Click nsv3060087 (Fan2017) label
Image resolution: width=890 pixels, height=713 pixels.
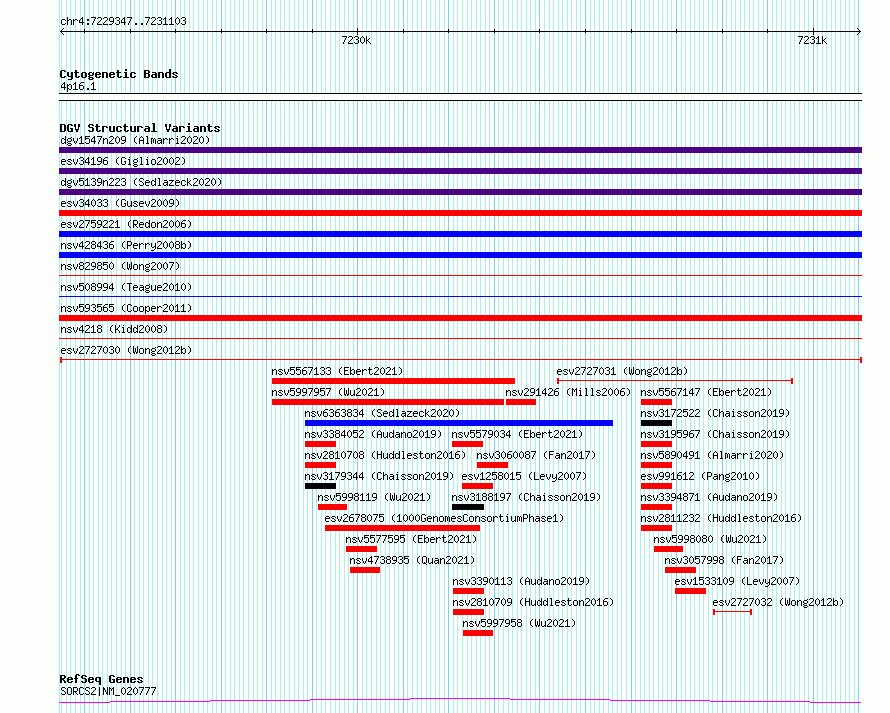click(x=536, y=455)
